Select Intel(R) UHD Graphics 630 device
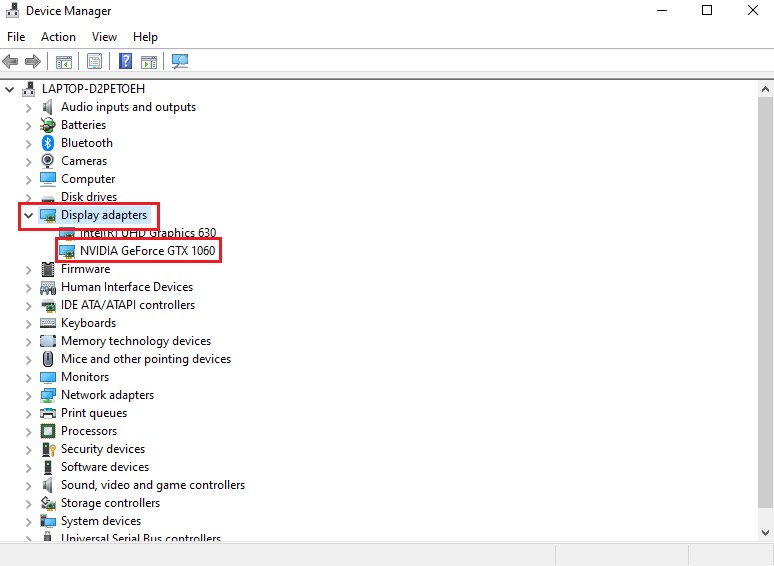 (148, 232)
